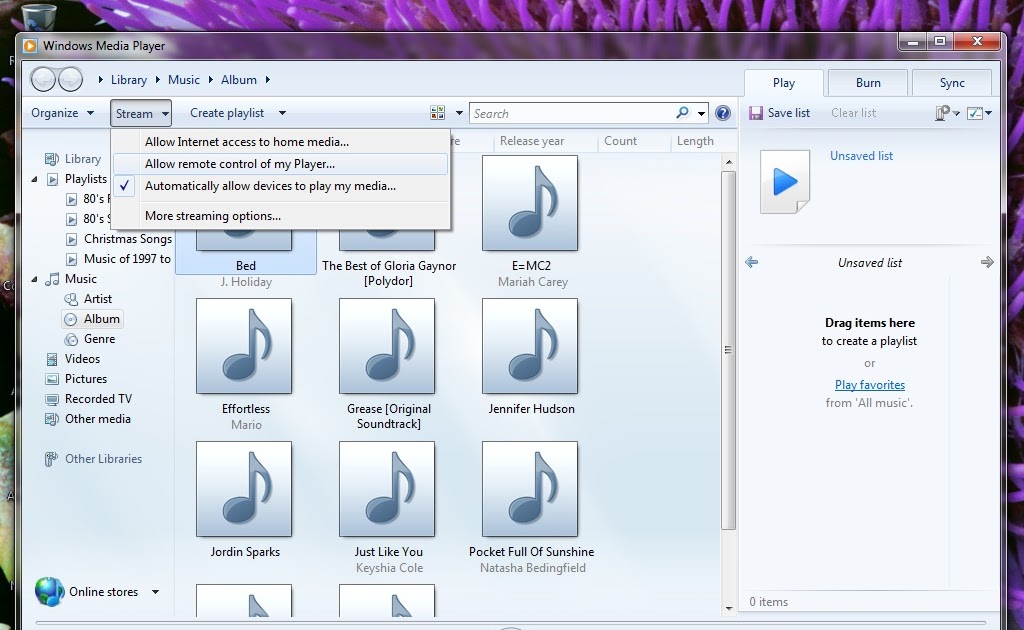Click the scrollbar down arrow

[x=729, y=608]
